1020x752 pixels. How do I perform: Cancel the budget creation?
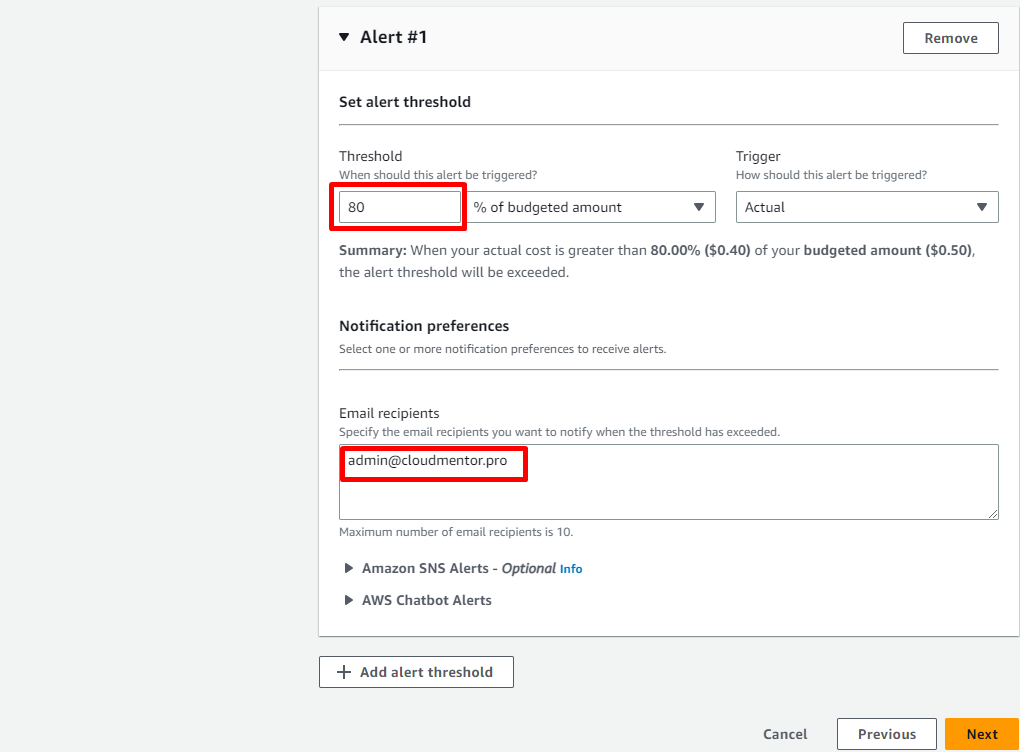[x=785, y=734]
